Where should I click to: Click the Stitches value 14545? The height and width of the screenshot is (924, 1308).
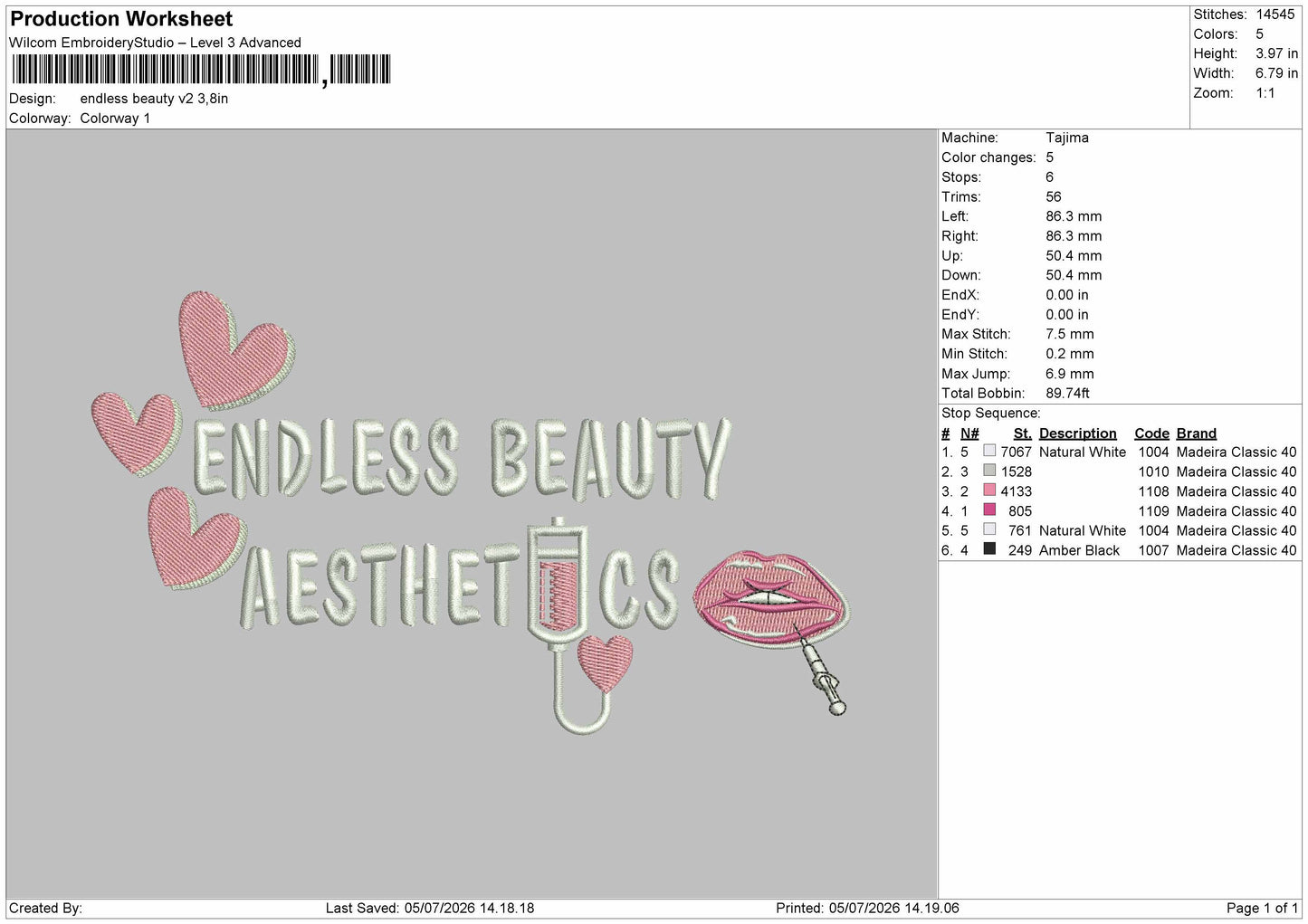pyautogui.click(x=1275, y=14)
